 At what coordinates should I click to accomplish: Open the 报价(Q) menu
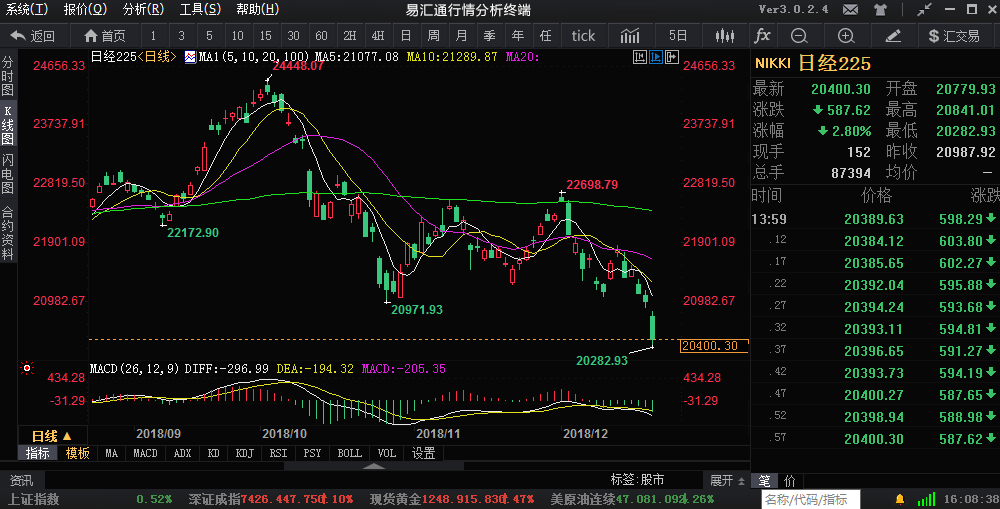pyautogui.click(x=85, y=10)
